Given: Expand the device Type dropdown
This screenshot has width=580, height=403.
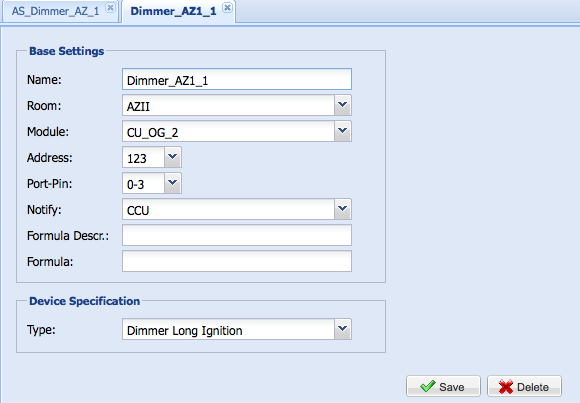Looking at the screenshot, I should coord(343,329).
